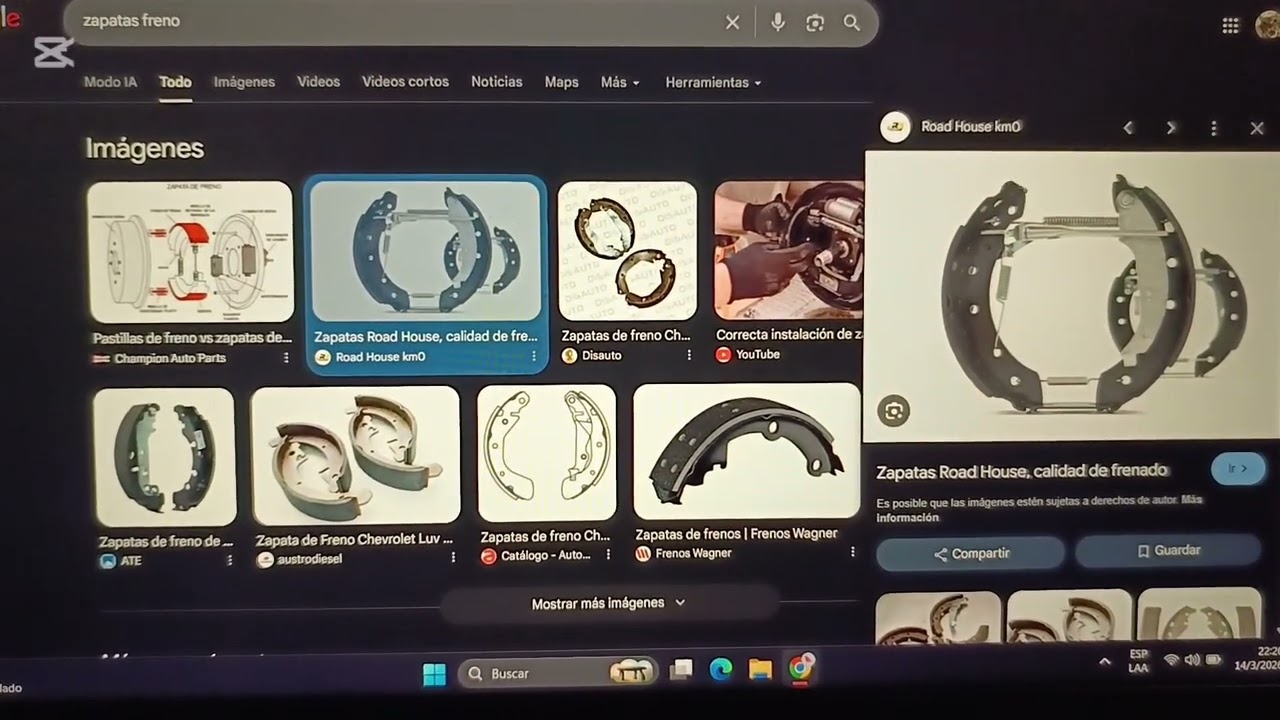This screenshot has width=1280, height=720.
Task: Open the Frenos Wagner brake shoe thumbnail
Action: click(x=746, y=451)
